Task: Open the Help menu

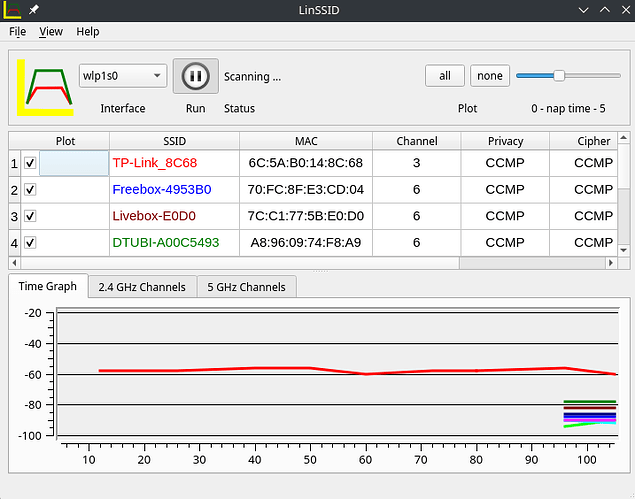Action: (88, 32)
